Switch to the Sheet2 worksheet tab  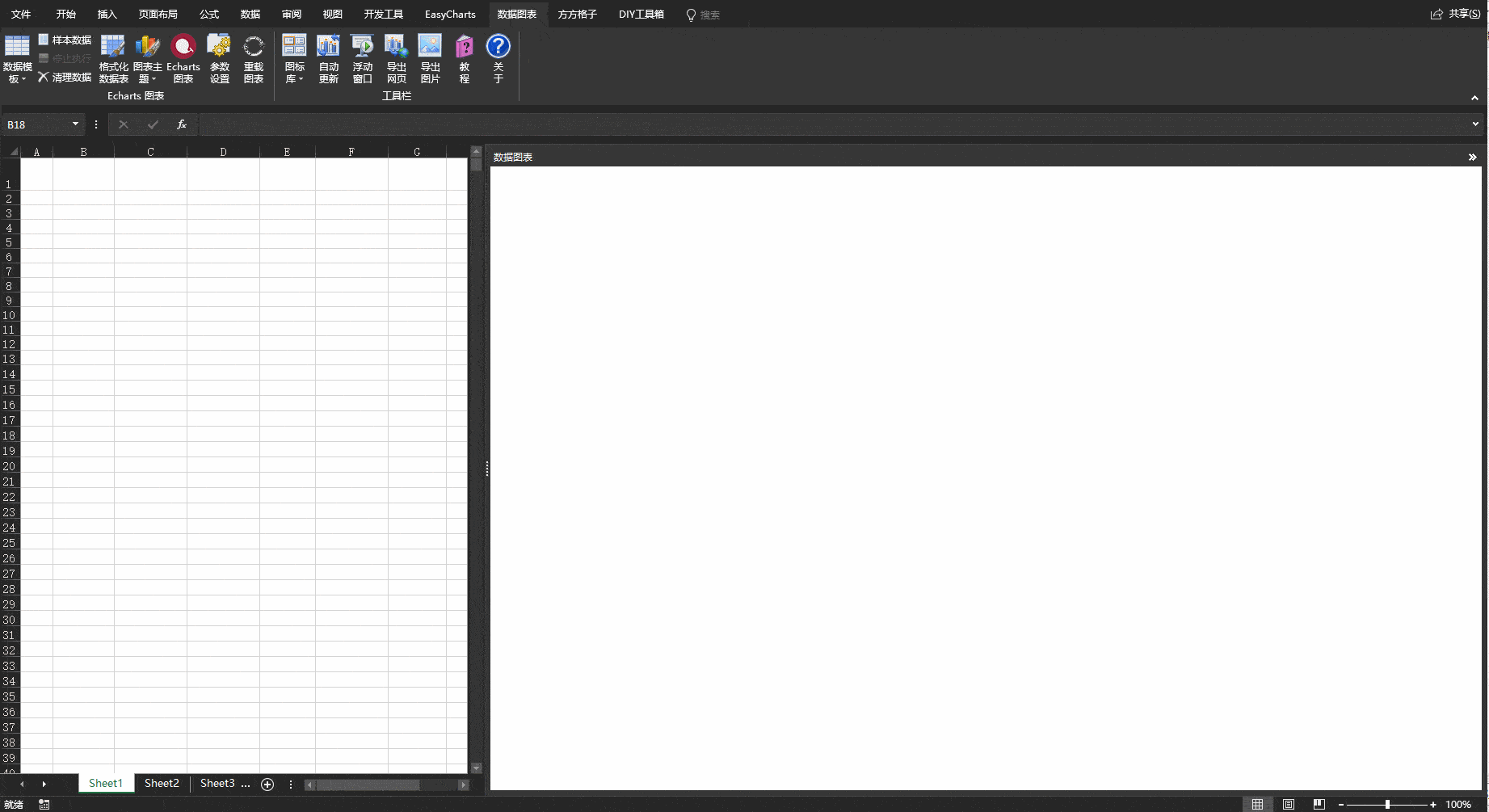162,783
